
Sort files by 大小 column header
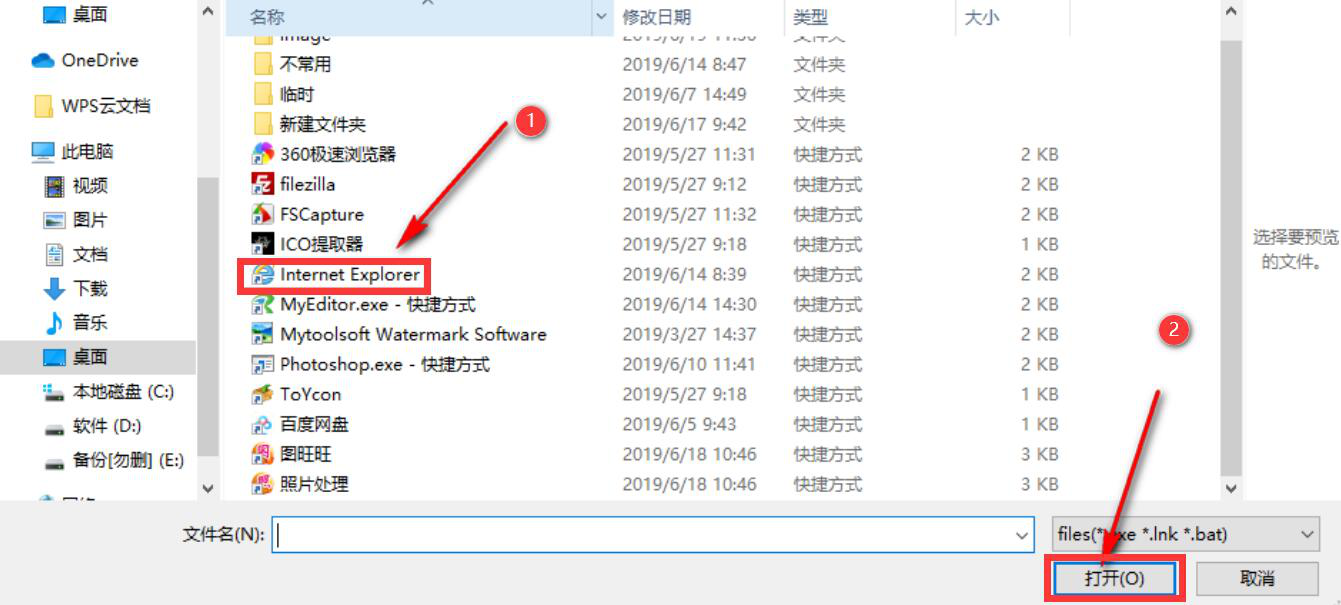981,17
